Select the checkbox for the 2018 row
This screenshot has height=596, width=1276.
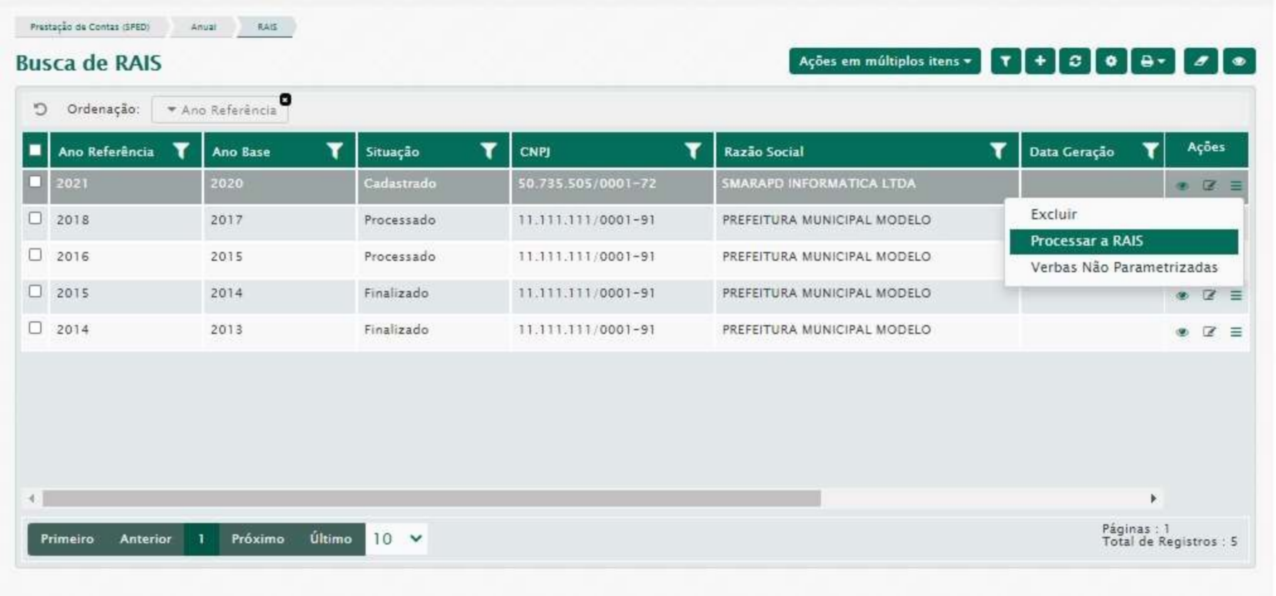[36, 219]
